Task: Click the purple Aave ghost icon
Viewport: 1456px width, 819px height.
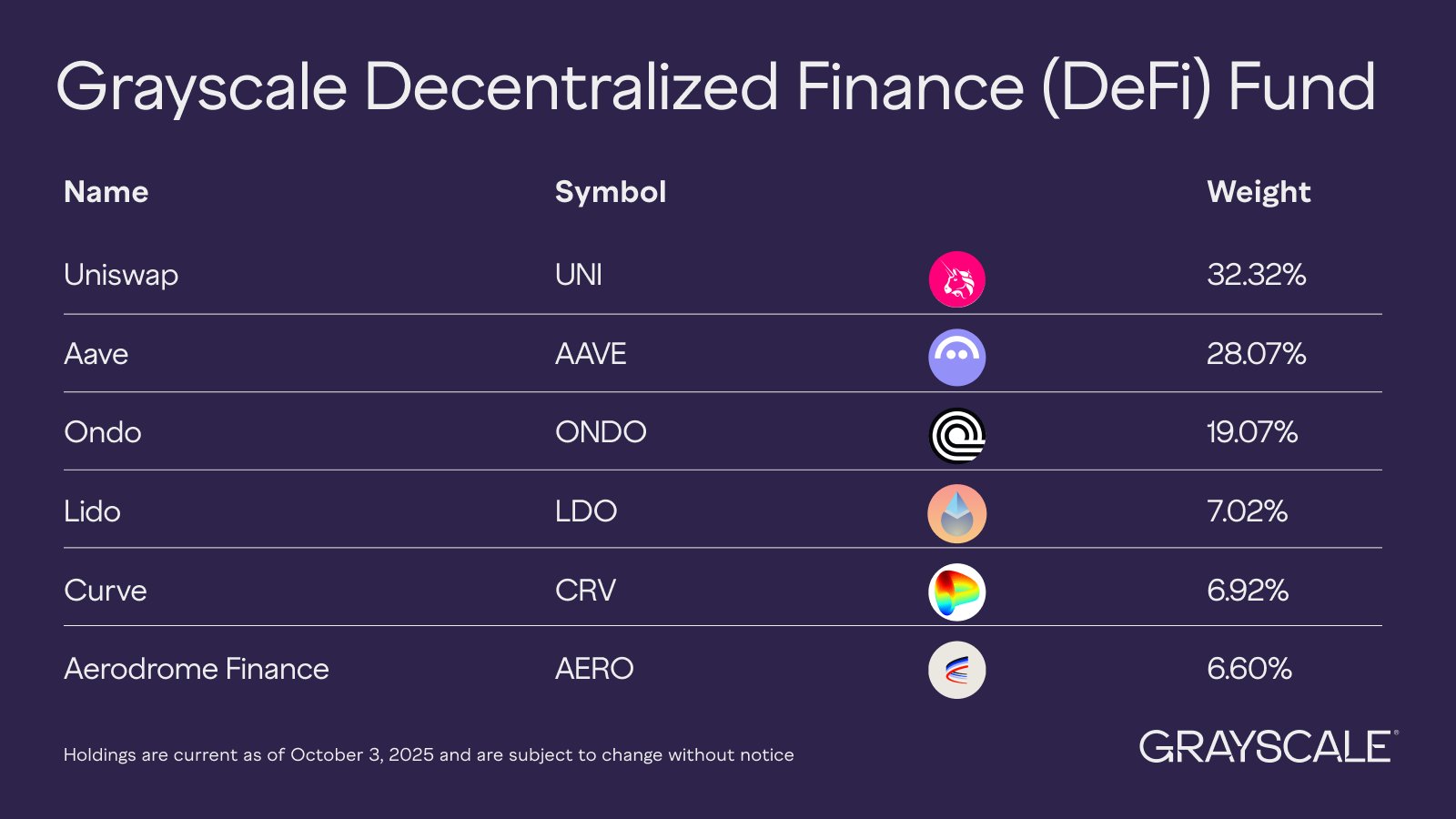Action: [956, 358]
